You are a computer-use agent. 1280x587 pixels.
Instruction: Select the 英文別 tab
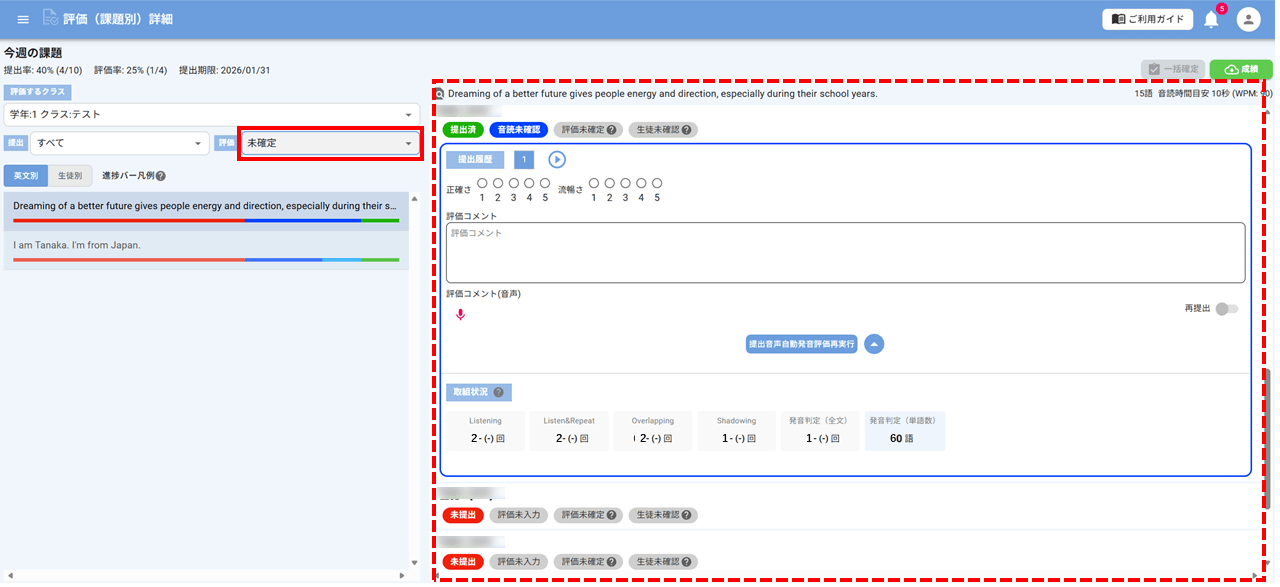click(x=26, y=176)
